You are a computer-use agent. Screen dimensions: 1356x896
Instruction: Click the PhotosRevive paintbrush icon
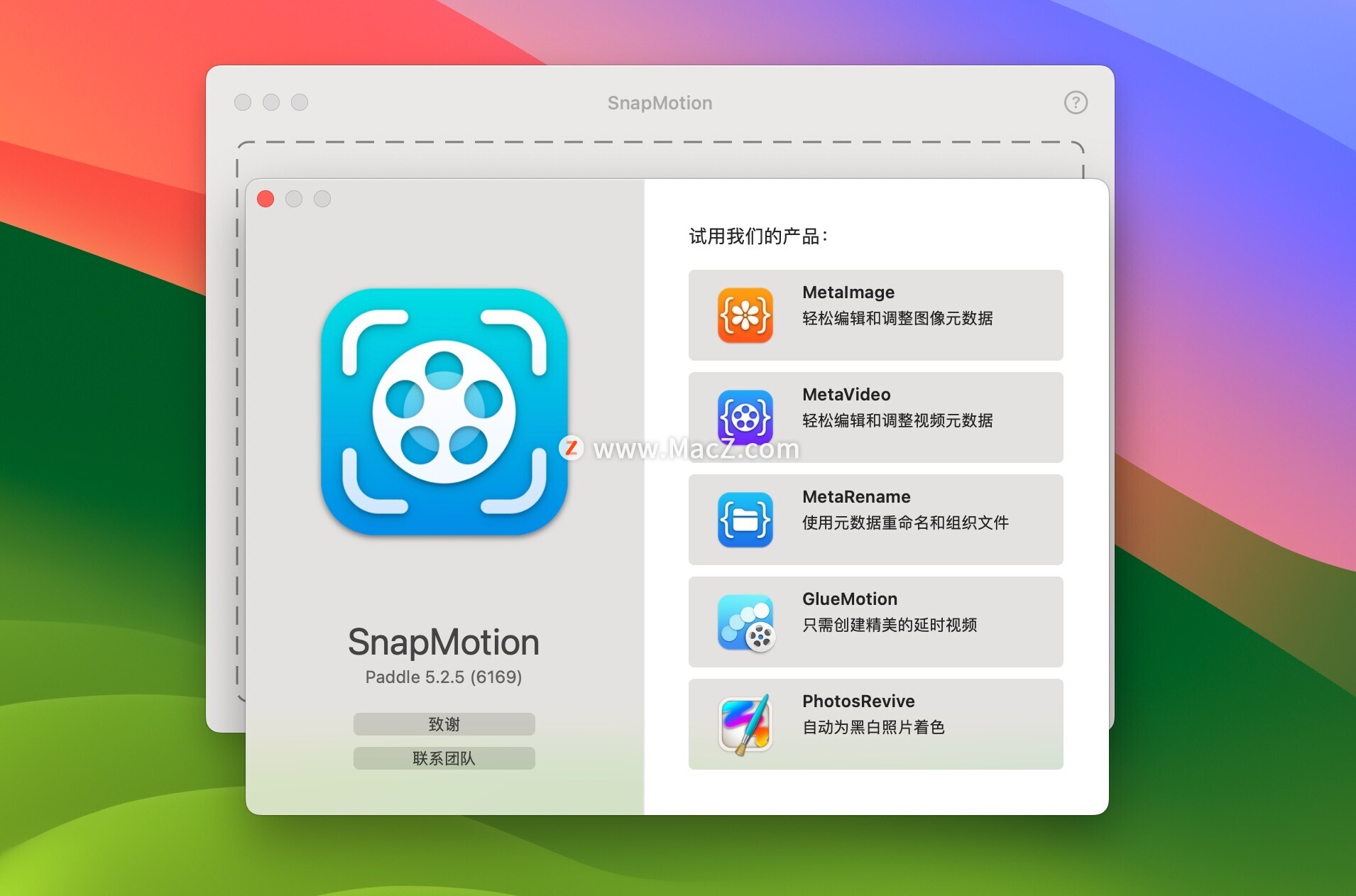coord(745,724)
